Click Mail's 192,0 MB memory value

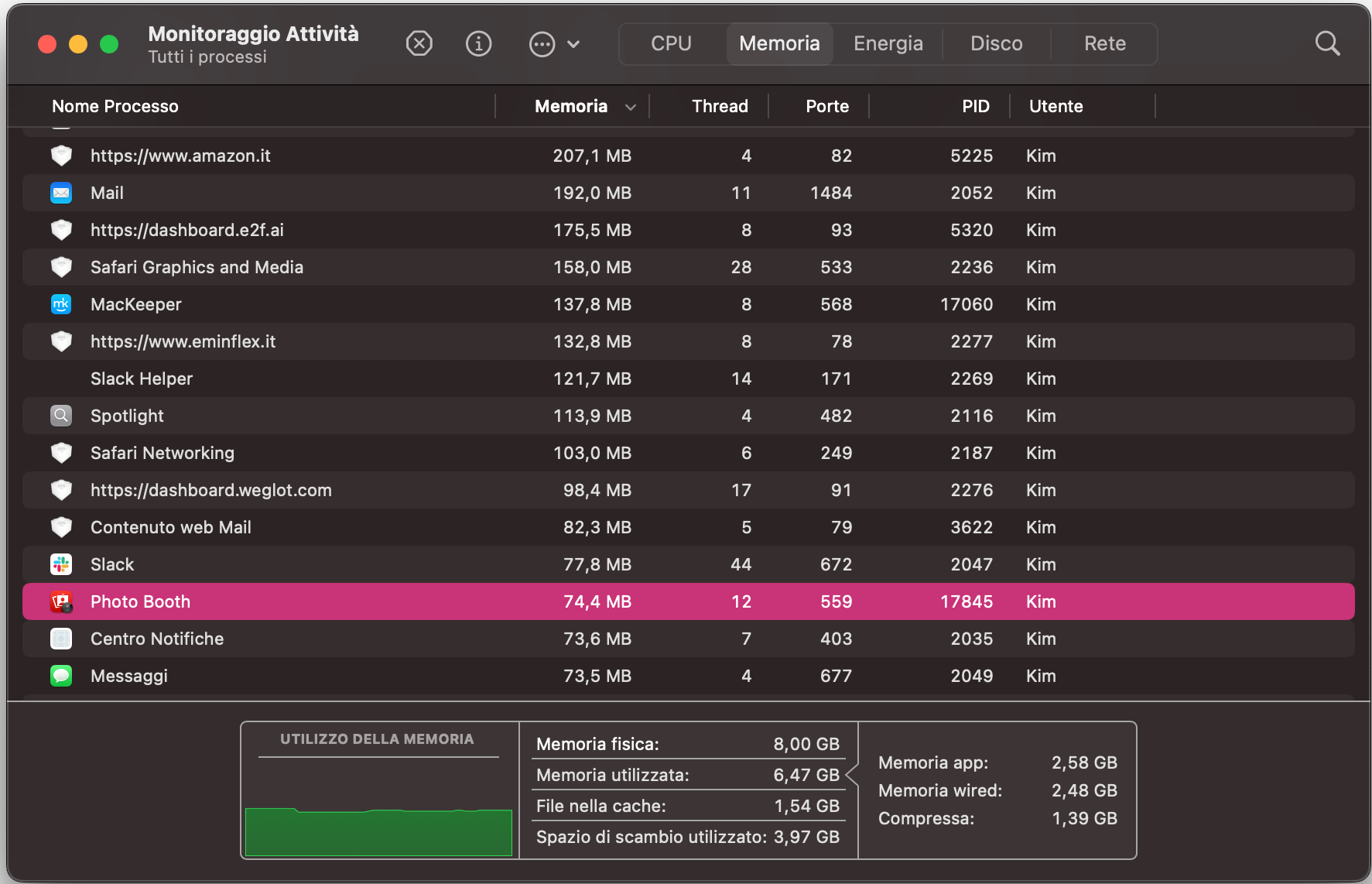tap(592, 193)
